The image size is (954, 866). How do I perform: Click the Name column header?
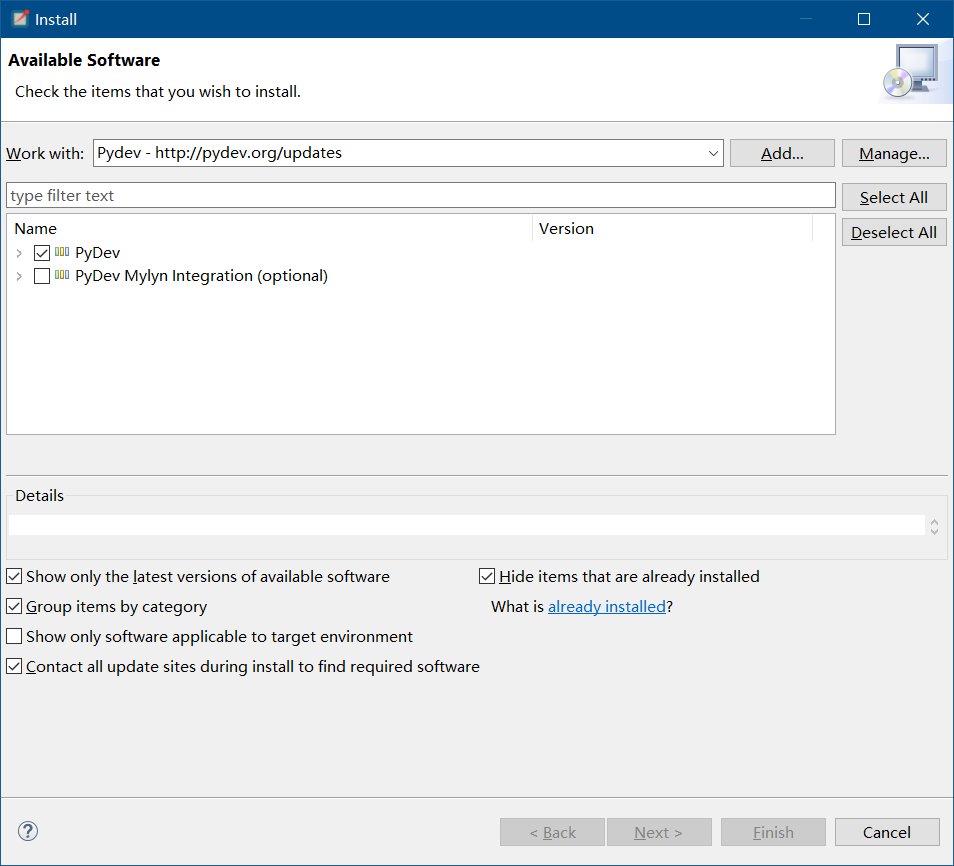pyautogui.click(x=271, y=228)
